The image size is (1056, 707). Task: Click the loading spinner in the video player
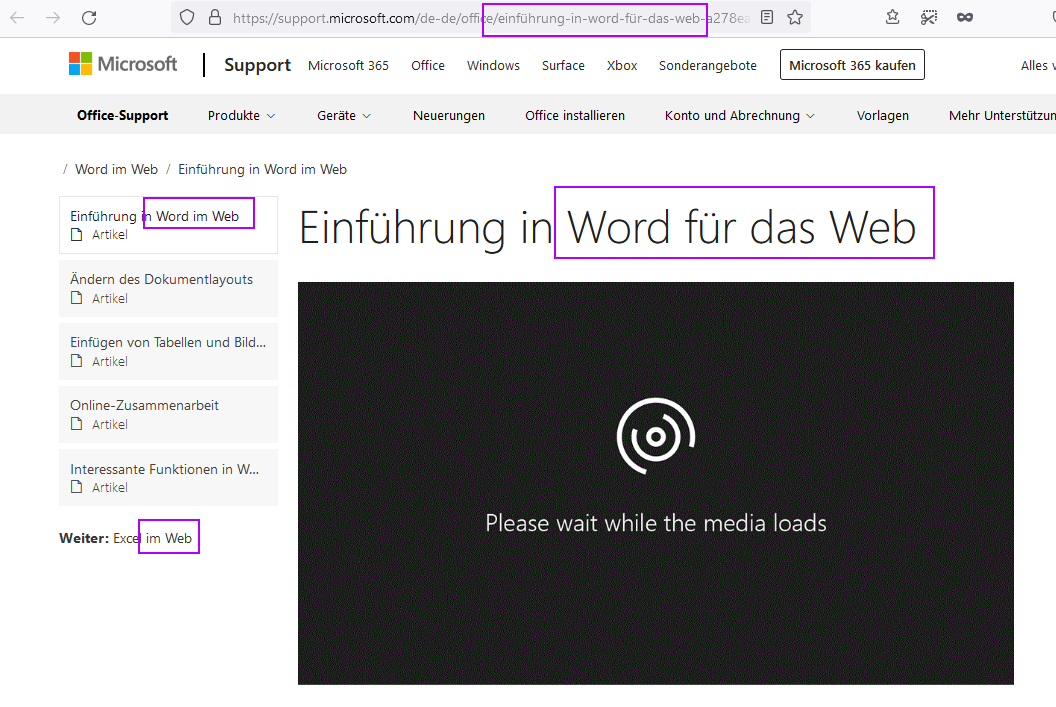coord(656,436)
